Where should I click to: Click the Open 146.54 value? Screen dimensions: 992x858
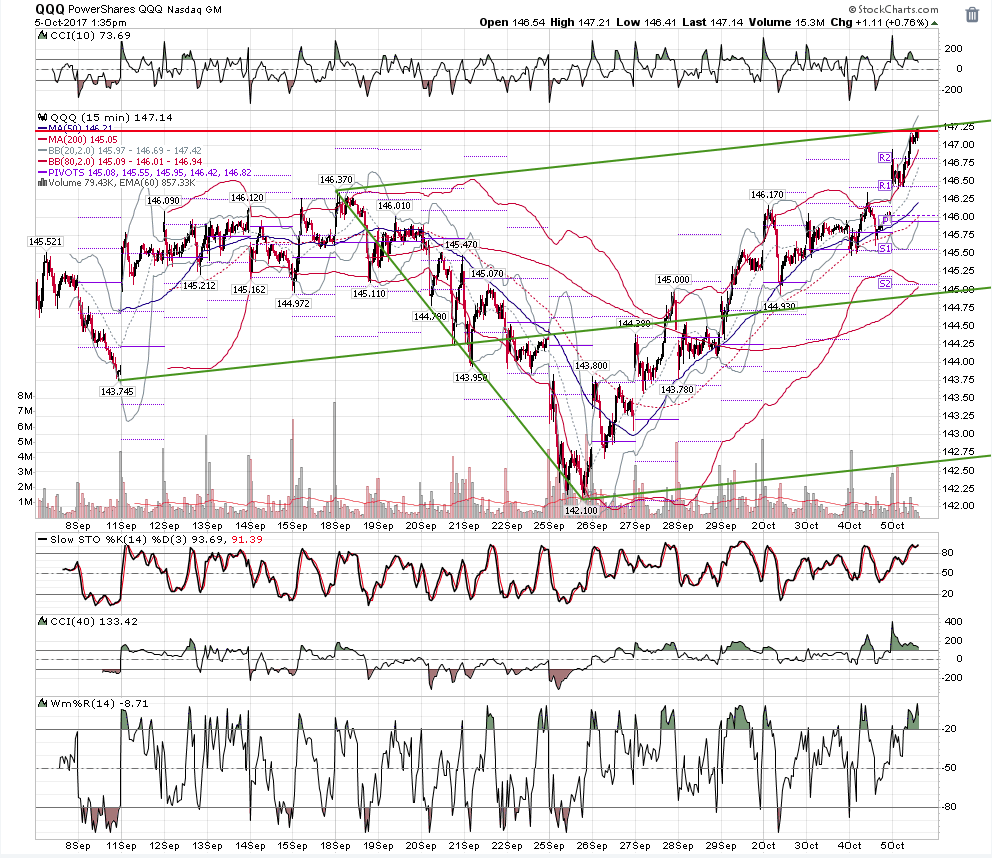512,22
